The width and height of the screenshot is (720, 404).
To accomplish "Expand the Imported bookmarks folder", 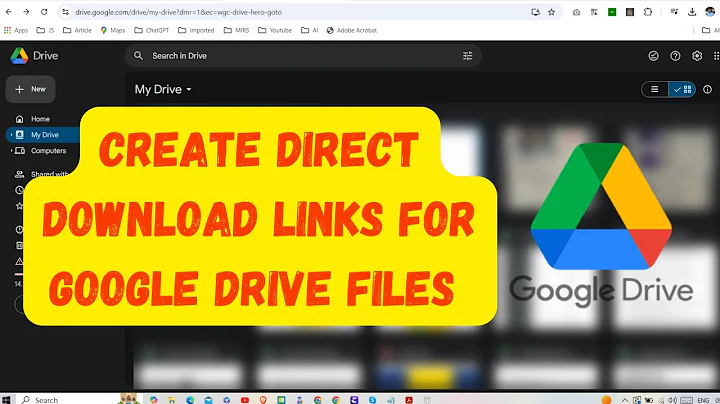I will [196, 30].
